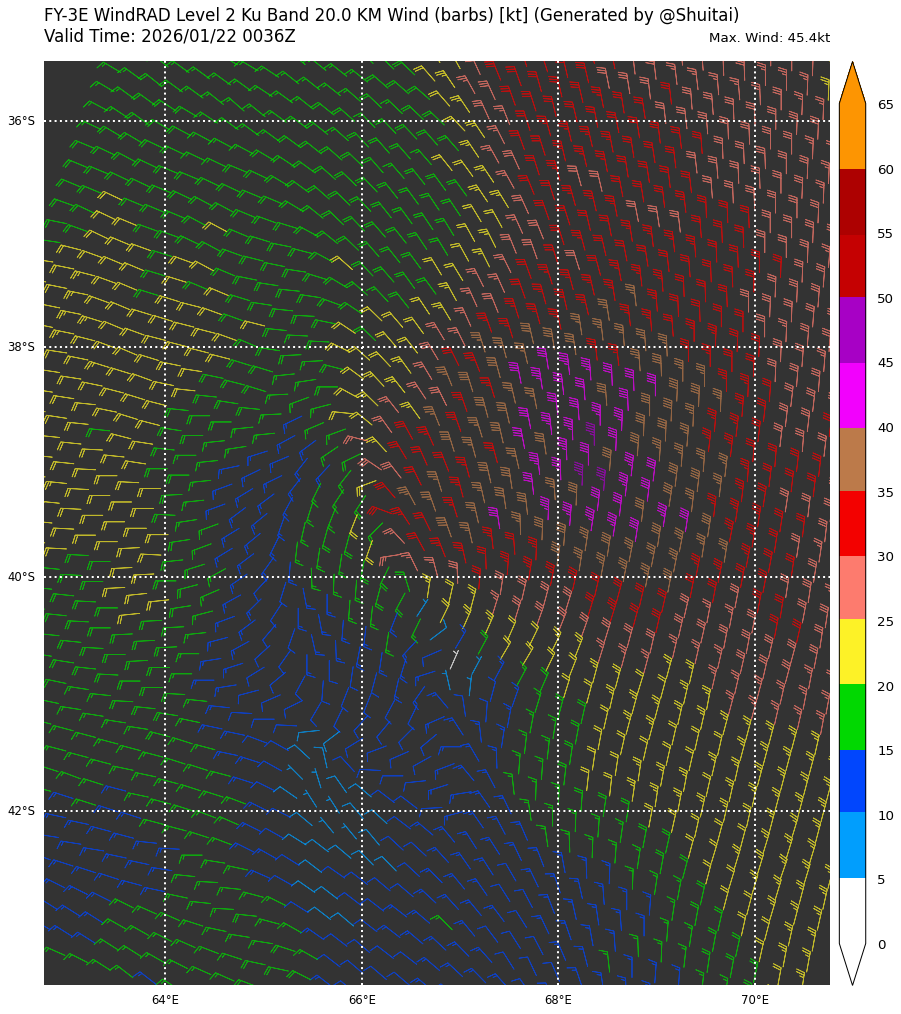Select the green 15–20 kt colorbar segment
901x1014 pixels.
852,717
